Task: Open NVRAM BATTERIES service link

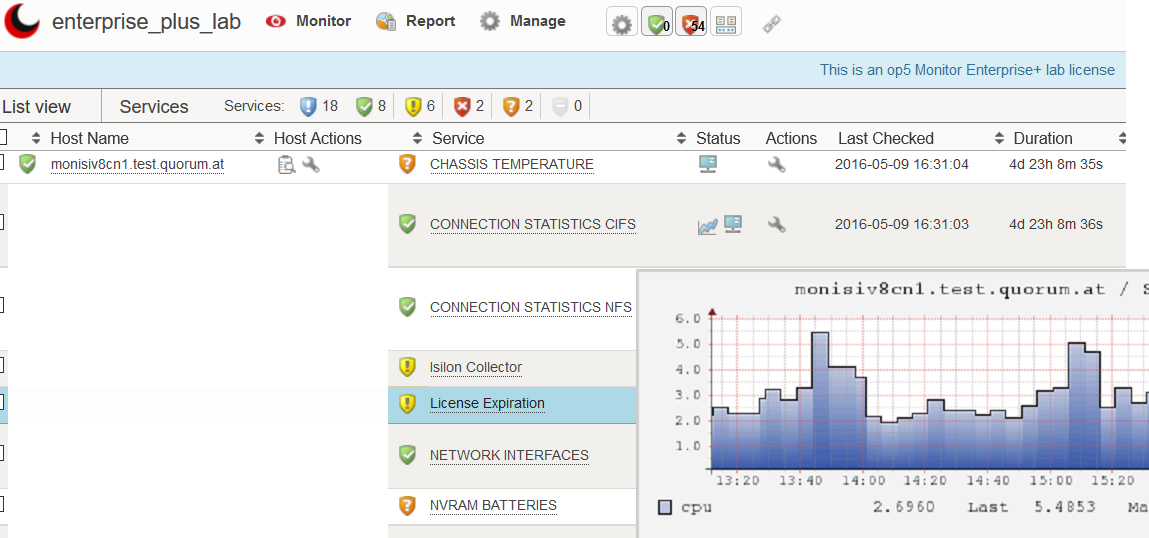Action: coord(493,505)
